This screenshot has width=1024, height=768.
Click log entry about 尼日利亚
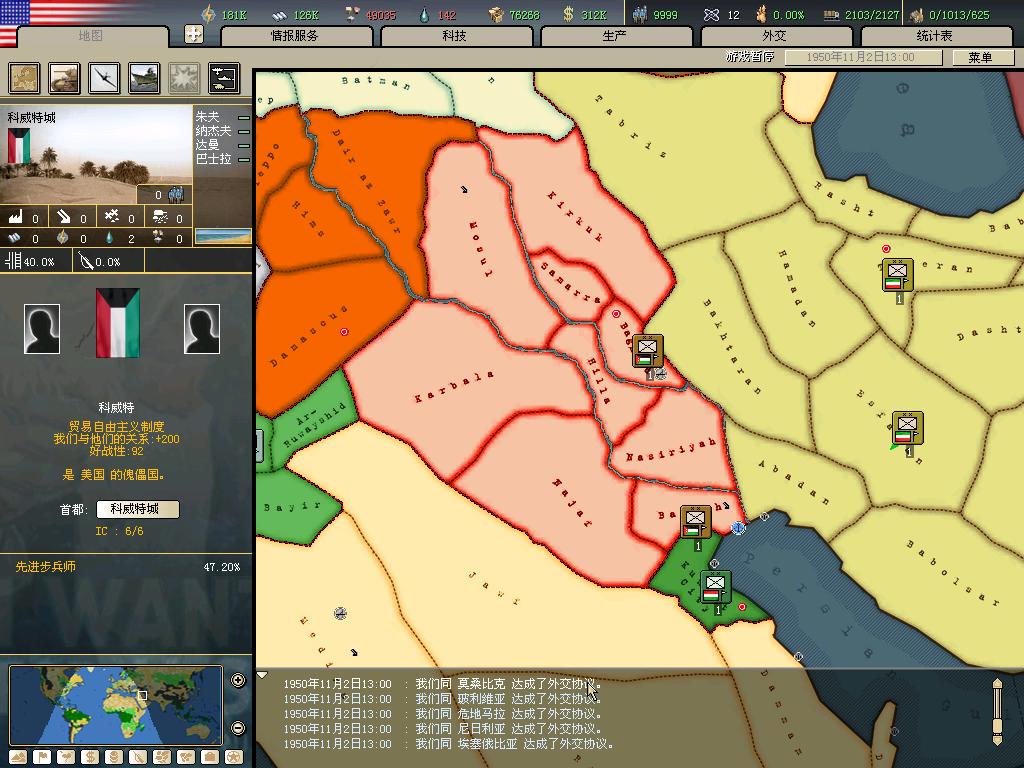[442, 729]
